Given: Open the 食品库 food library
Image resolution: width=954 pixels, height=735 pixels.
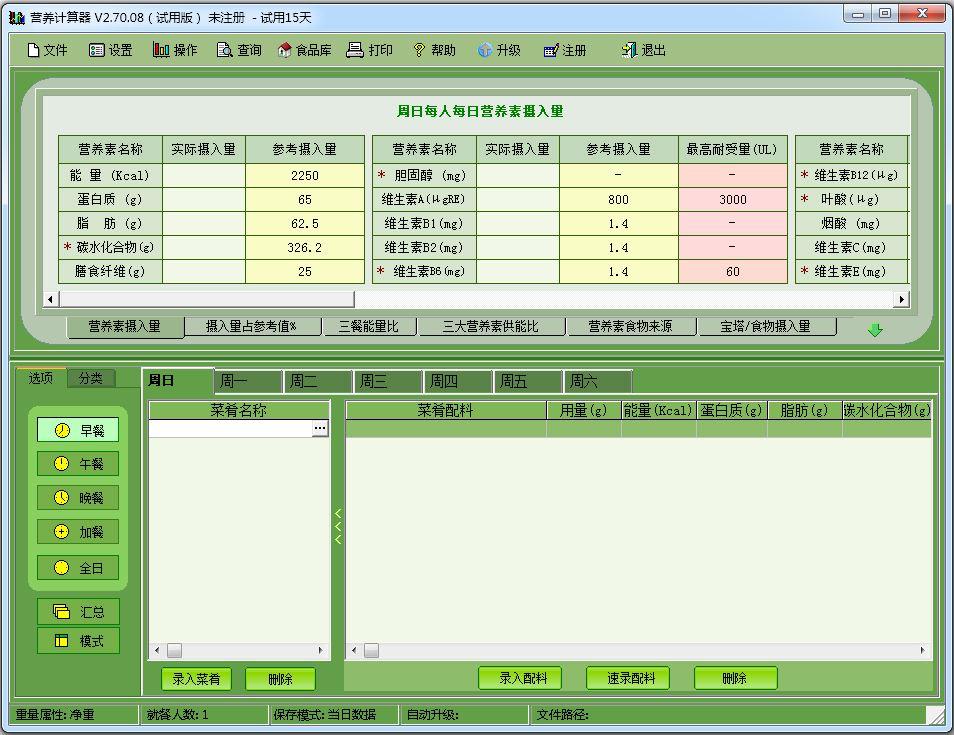Looking at the screenshot, I should [x=304, y=50].
